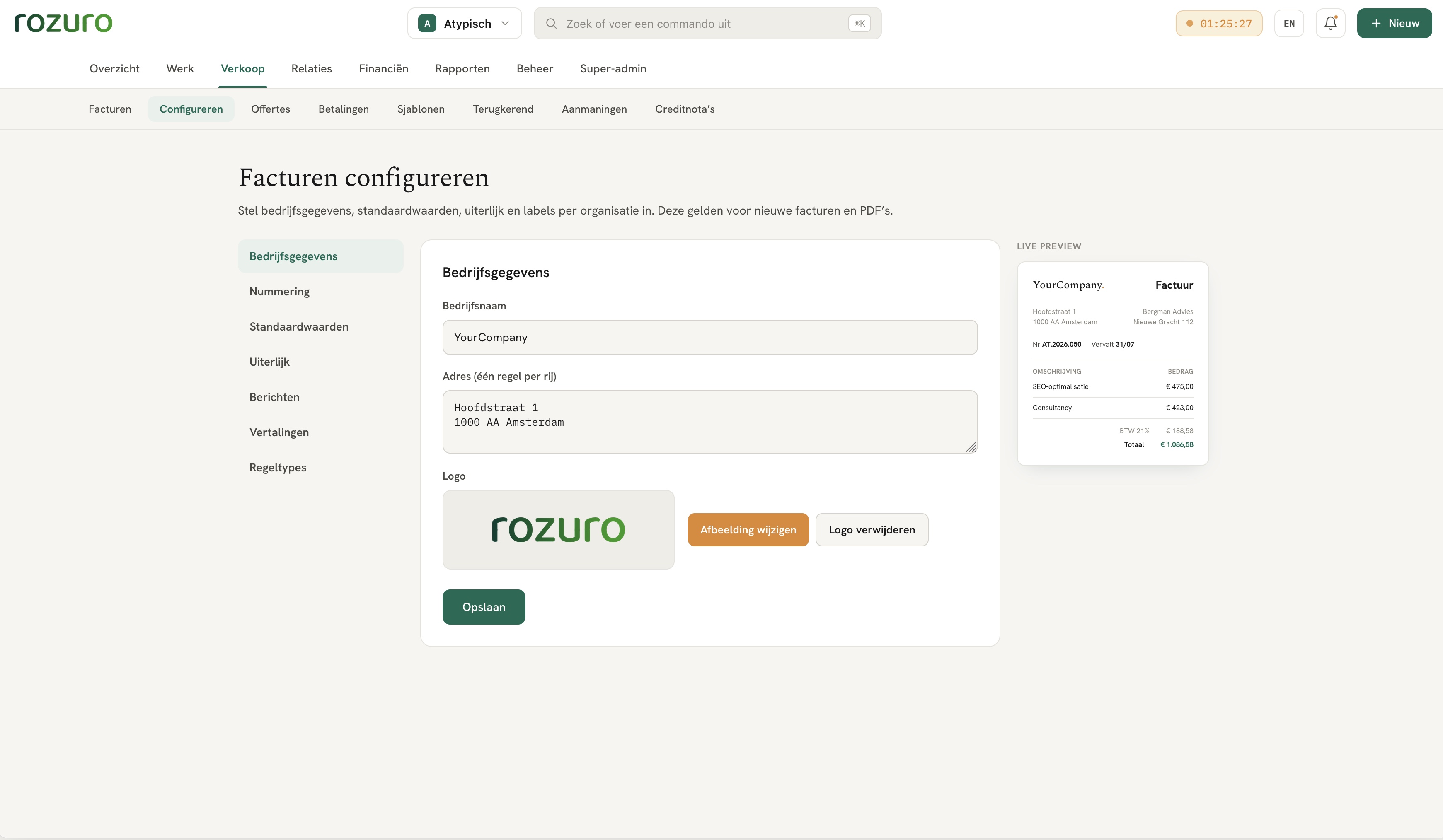Image resolution: width=1443 pixels, height=840 pixels.
Task: Select Bedrijfsgegevens in settings sidebar
Action: point(321,256)
